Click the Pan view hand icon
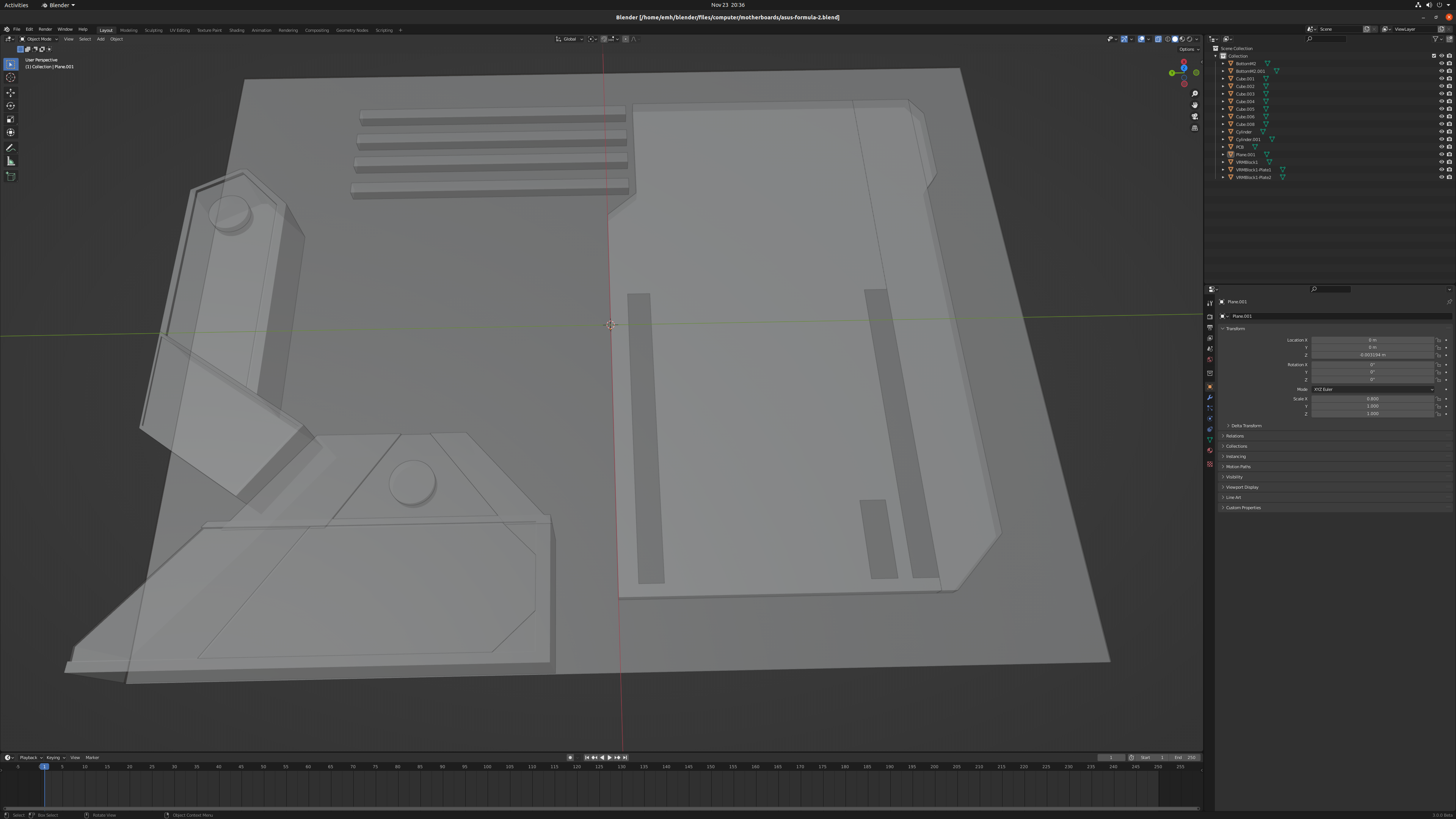The height and width of the screenshot is (819, 1456). 1194,105
